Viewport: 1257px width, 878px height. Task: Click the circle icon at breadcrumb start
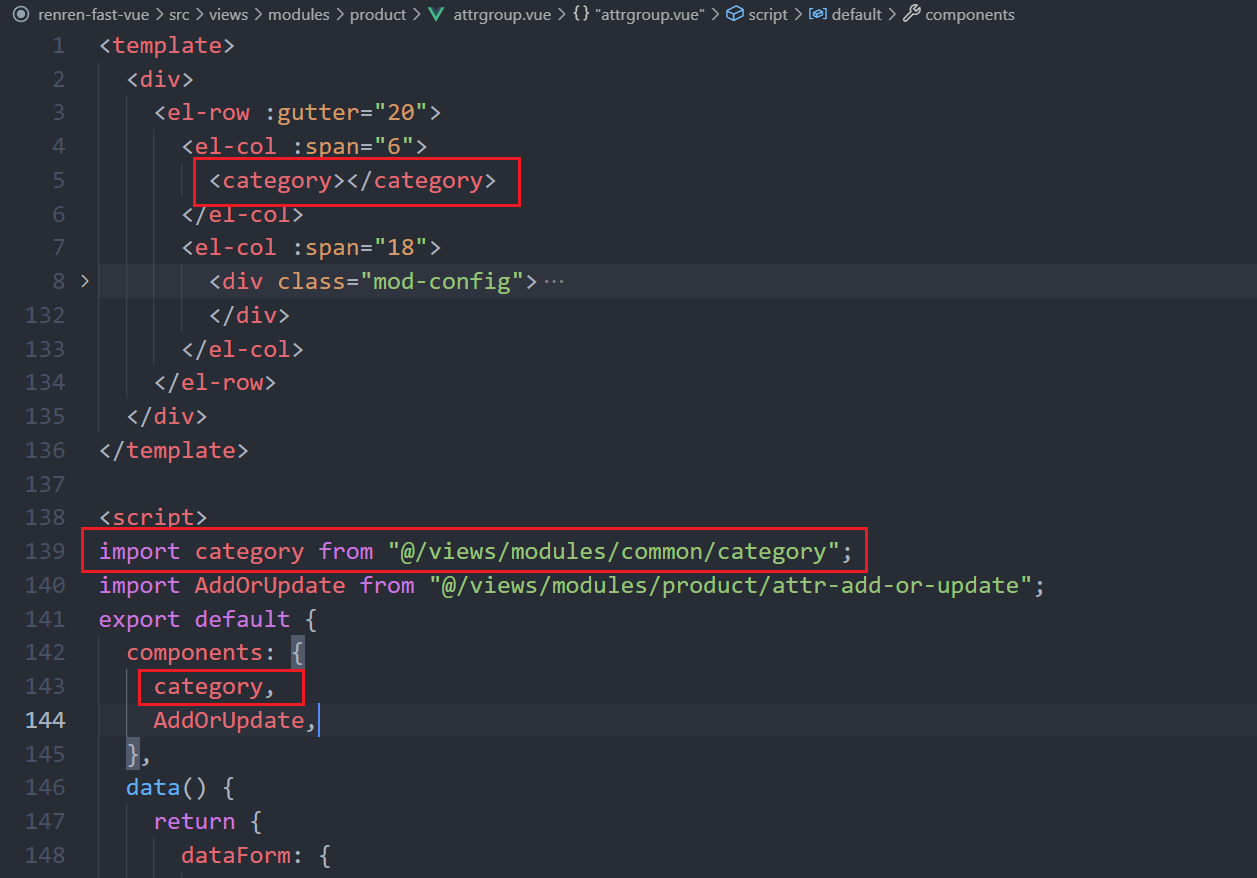pos(20,14)
